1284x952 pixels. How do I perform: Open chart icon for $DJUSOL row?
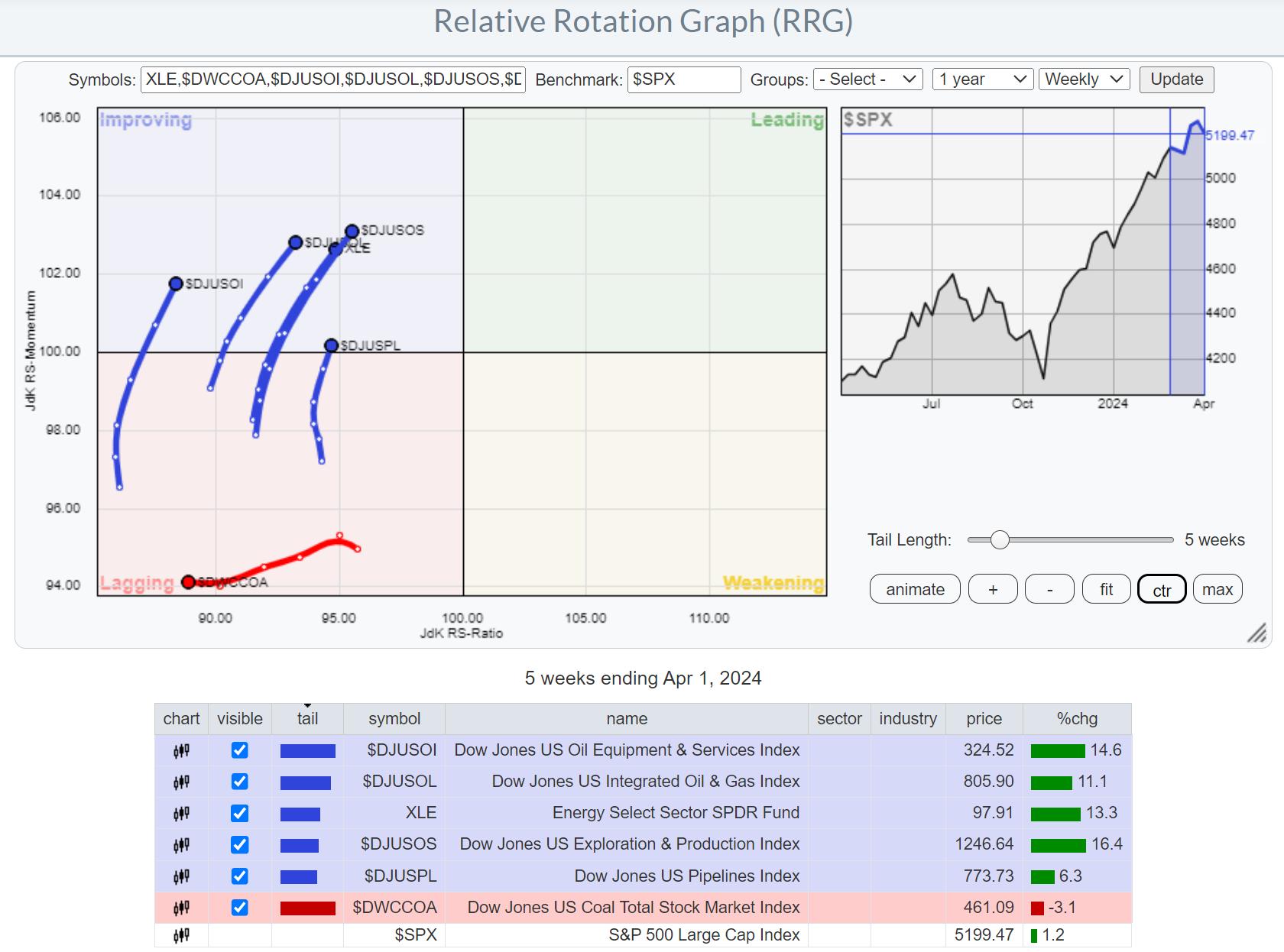point(181,782)
